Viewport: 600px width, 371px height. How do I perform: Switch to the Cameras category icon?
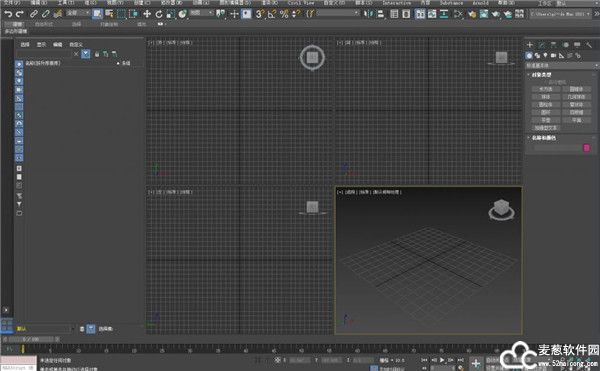click(x=553, y=56)
